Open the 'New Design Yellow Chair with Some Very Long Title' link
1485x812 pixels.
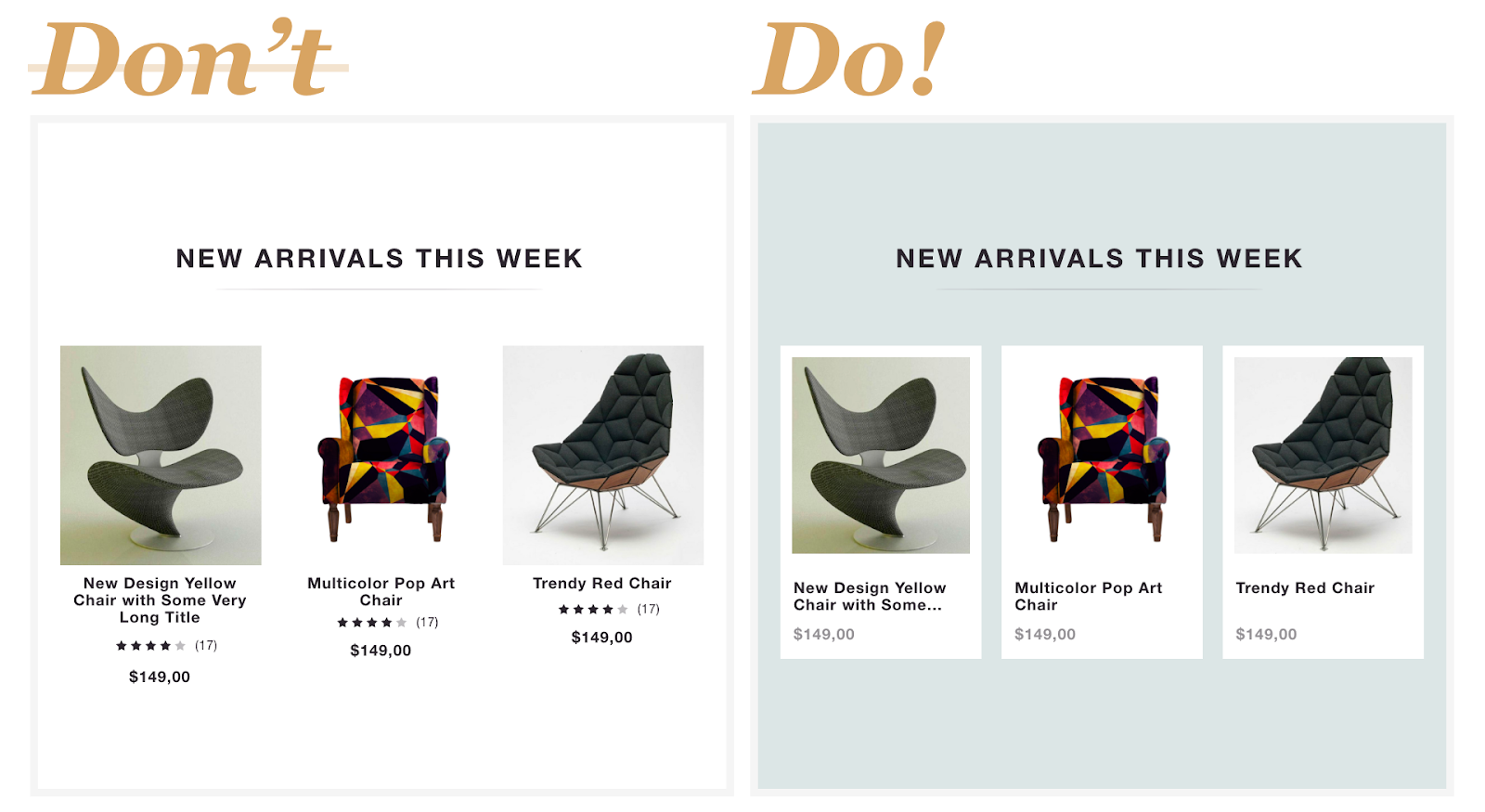pos(160,600)
